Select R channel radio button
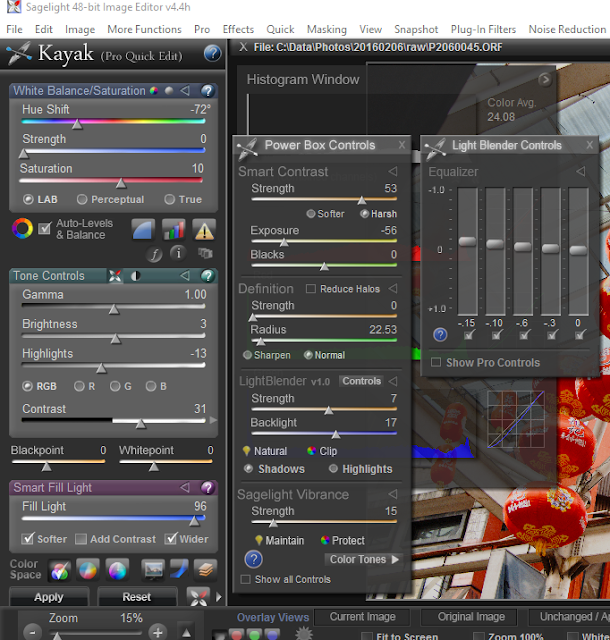Viewport: 610px width, 640px height. pos(79,386)
